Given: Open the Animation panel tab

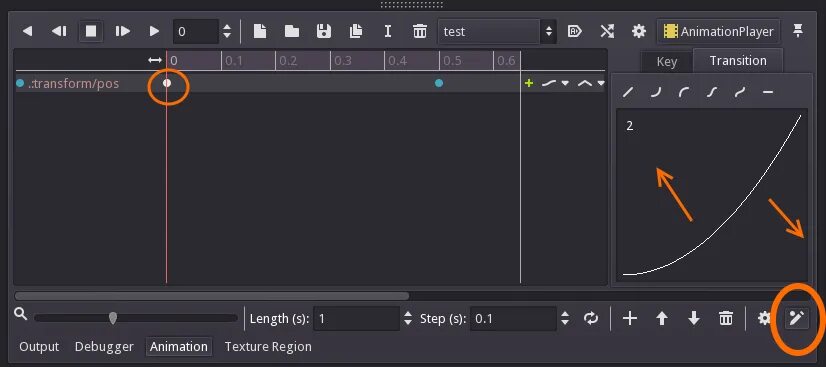Looking at the screenshot, I should [x=179, y=347].
